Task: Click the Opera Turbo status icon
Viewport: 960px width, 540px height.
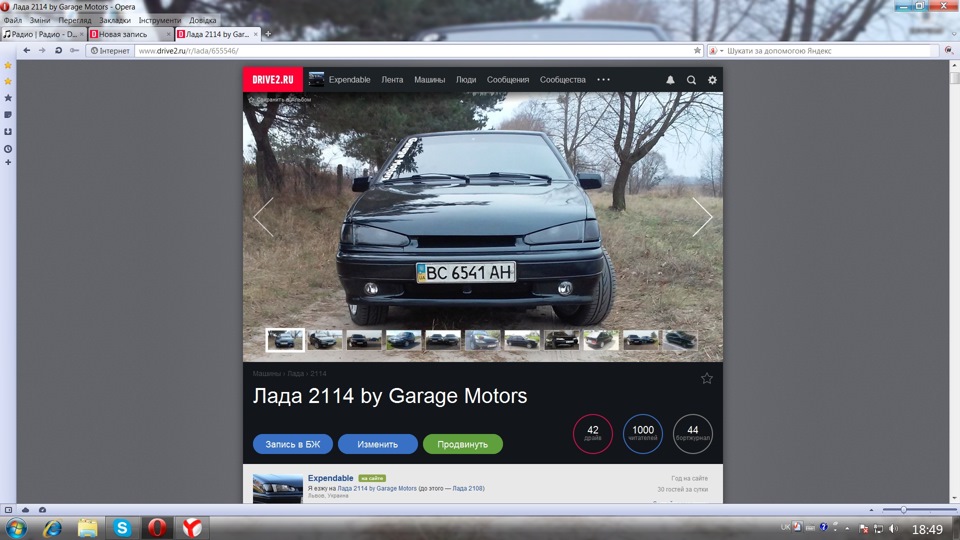Action: tap(42, 509)
